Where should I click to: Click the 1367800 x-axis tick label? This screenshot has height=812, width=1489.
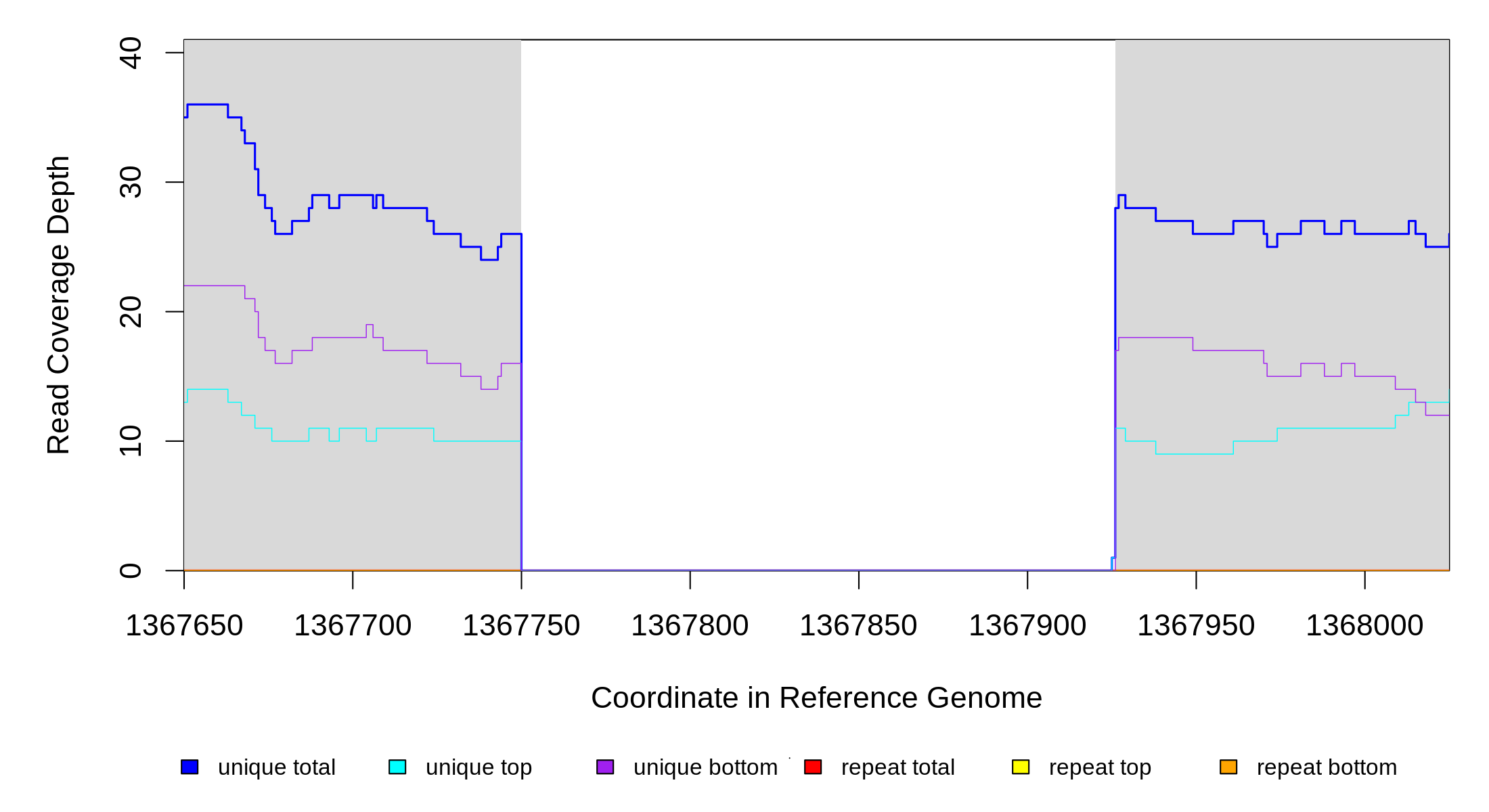[x=690, y=625]
